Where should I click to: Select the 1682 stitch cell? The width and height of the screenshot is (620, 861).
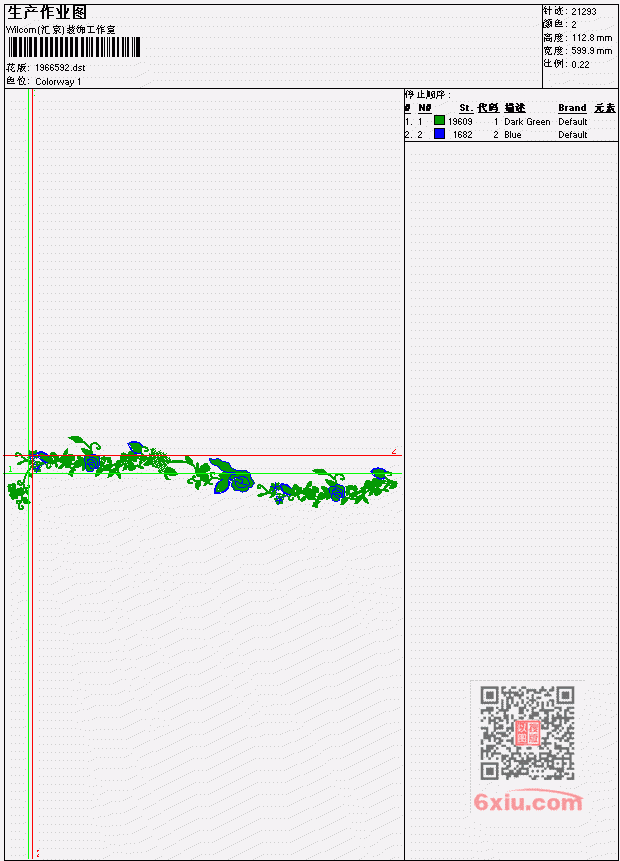pos(462,135)
